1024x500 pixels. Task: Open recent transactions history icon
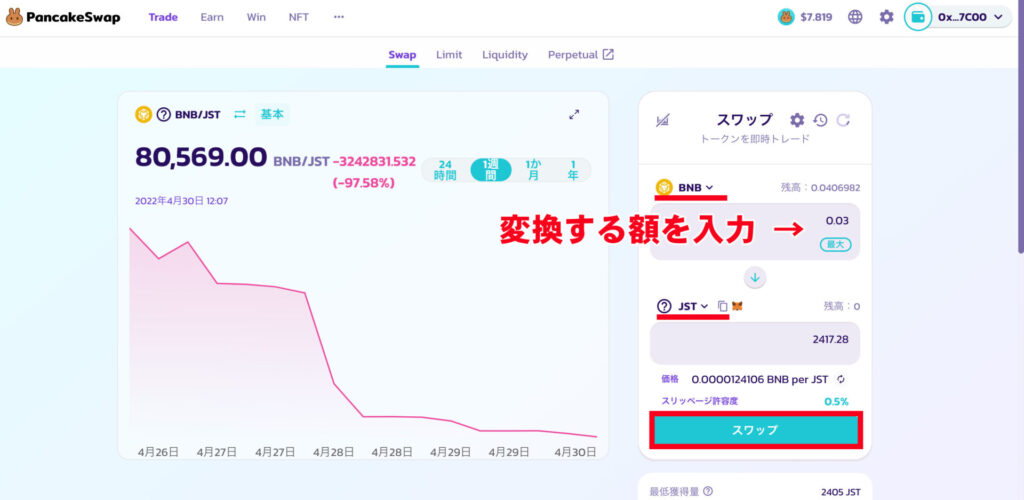coord(820,120)
